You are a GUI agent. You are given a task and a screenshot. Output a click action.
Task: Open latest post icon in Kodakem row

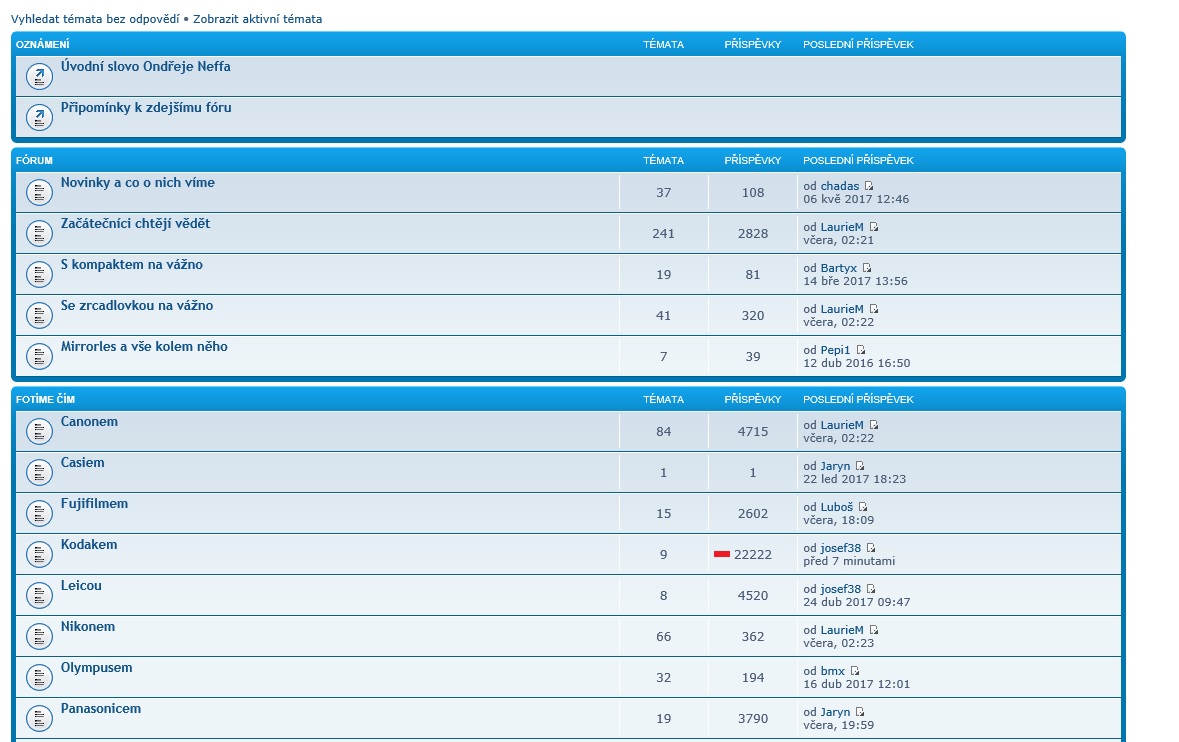871,548
